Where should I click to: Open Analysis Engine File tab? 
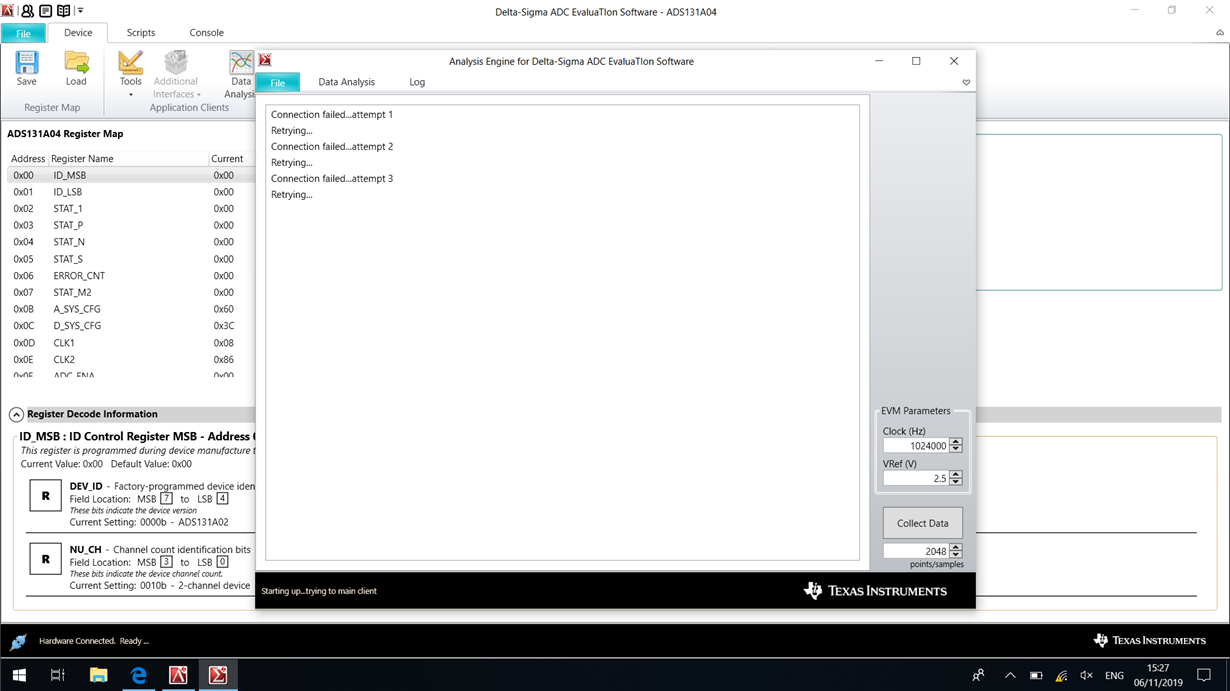(x=278, y=83)
